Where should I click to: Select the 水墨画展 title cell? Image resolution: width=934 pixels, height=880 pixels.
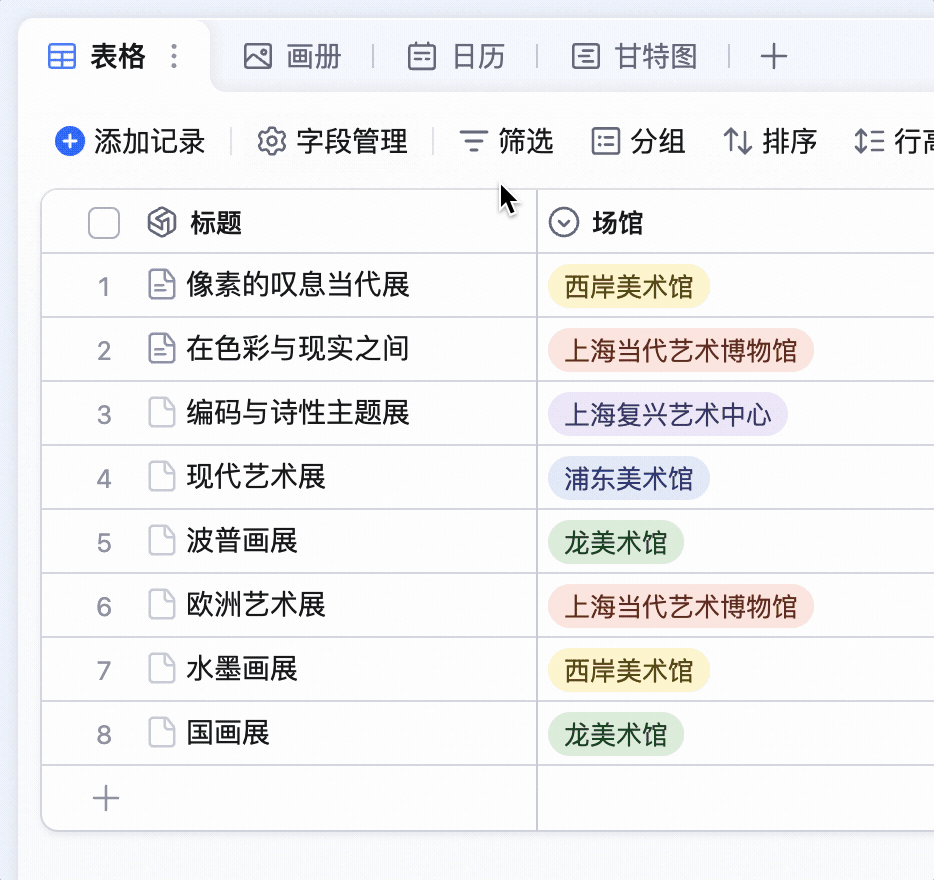pyautogui.click(x=289, y=669)
